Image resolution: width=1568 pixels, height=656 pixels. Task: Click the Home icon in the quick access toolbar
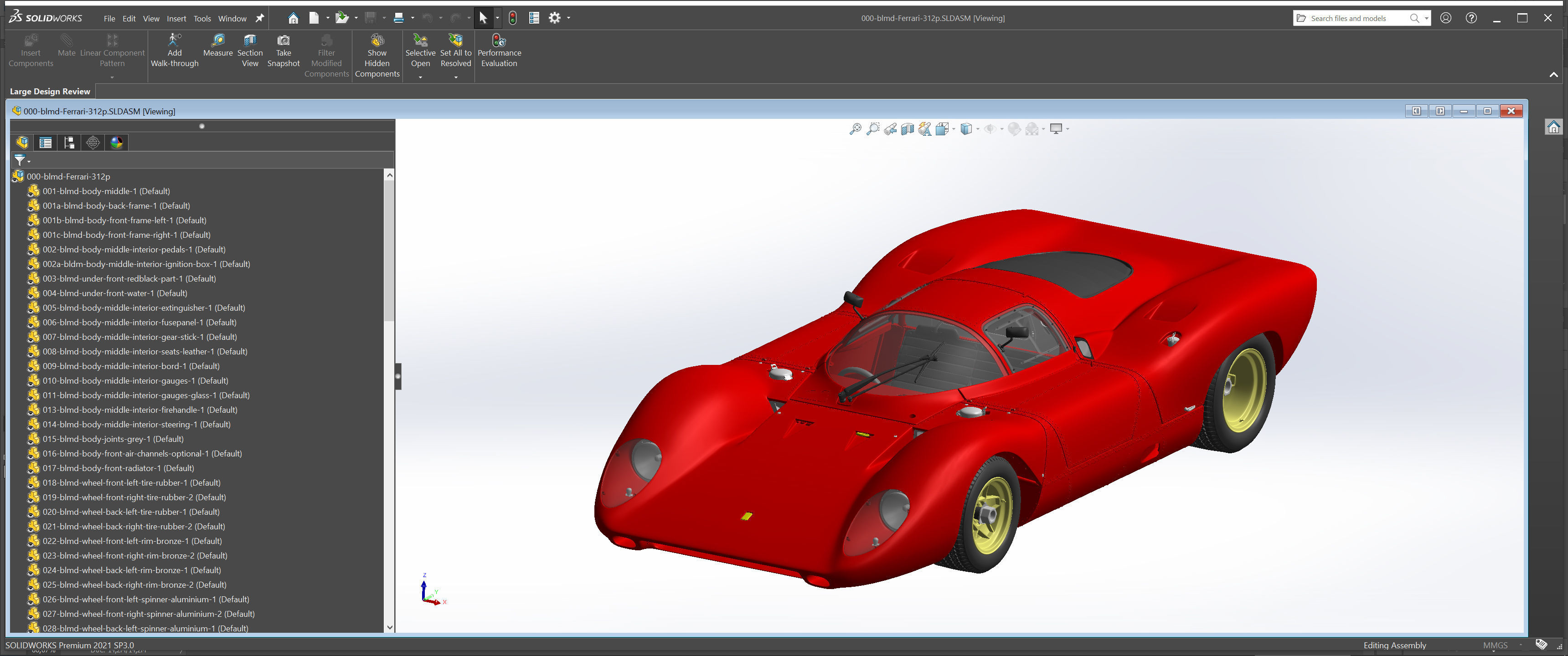pyautogui.click(x=294, y=18)
